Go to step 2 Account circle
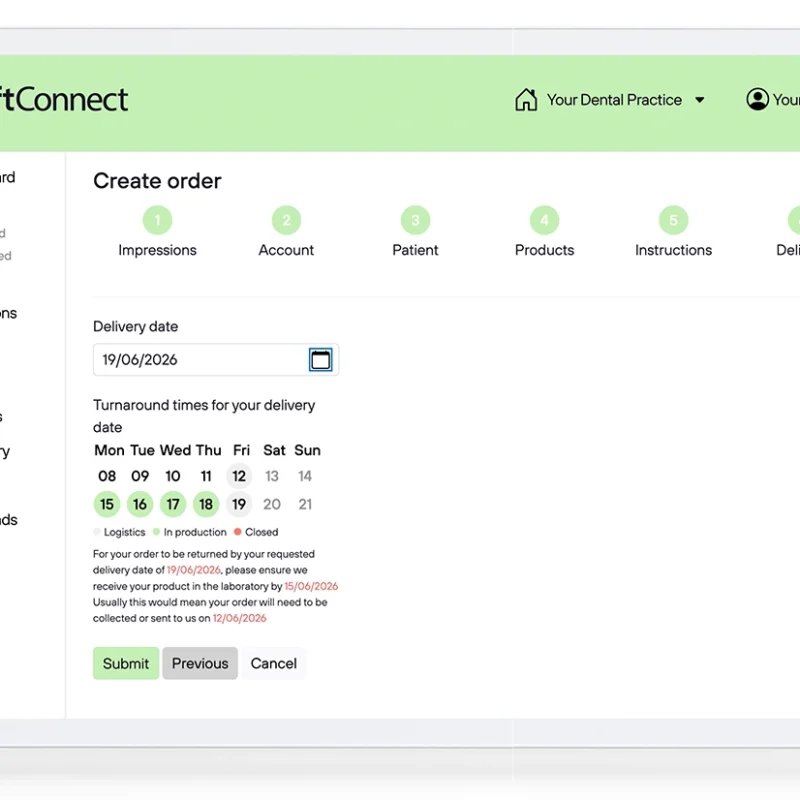800x800 pixels. click(286, 220)
